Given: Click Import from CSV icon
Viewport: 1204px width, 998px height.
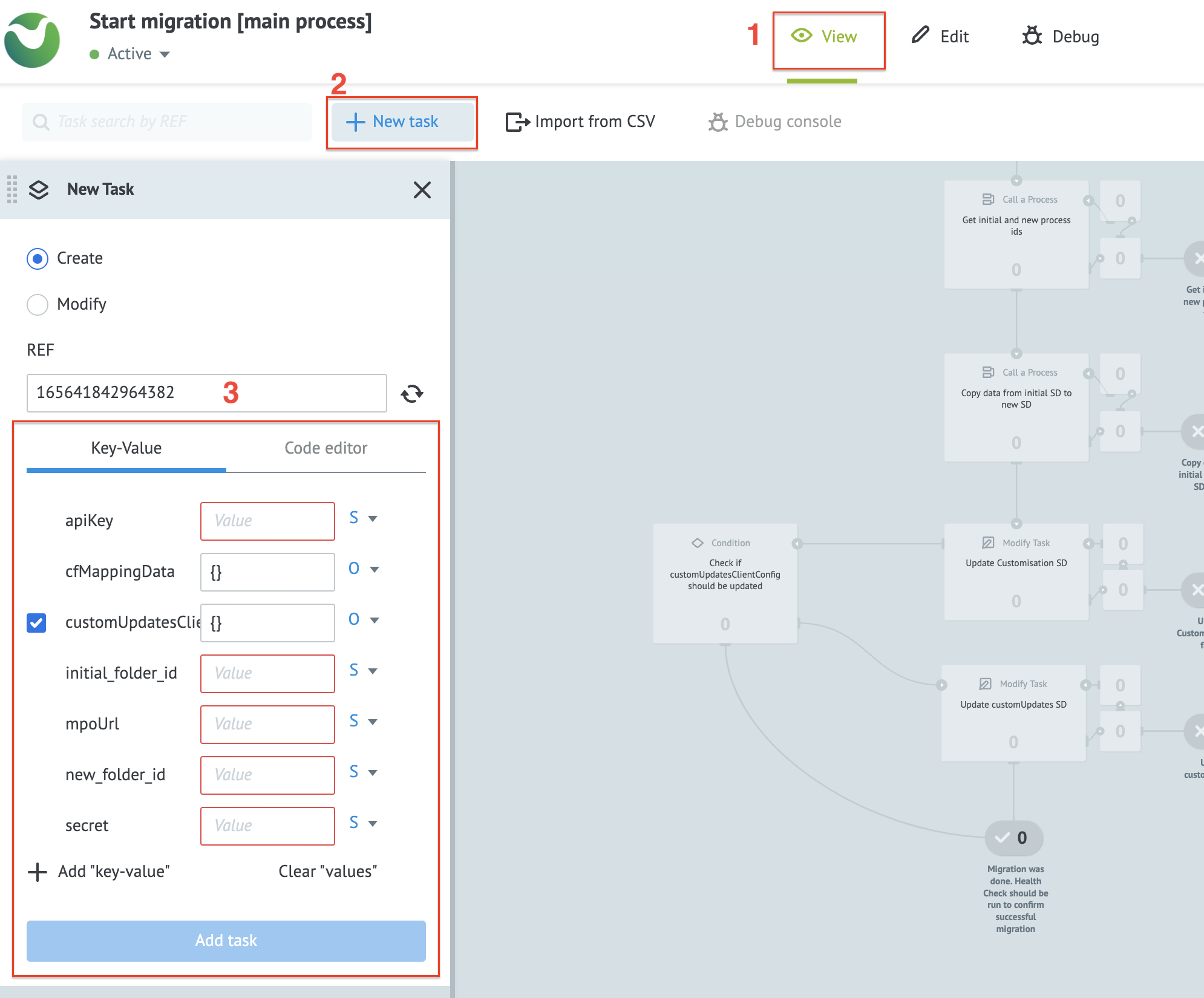Looking at the screenshot, I should (517, 122).
